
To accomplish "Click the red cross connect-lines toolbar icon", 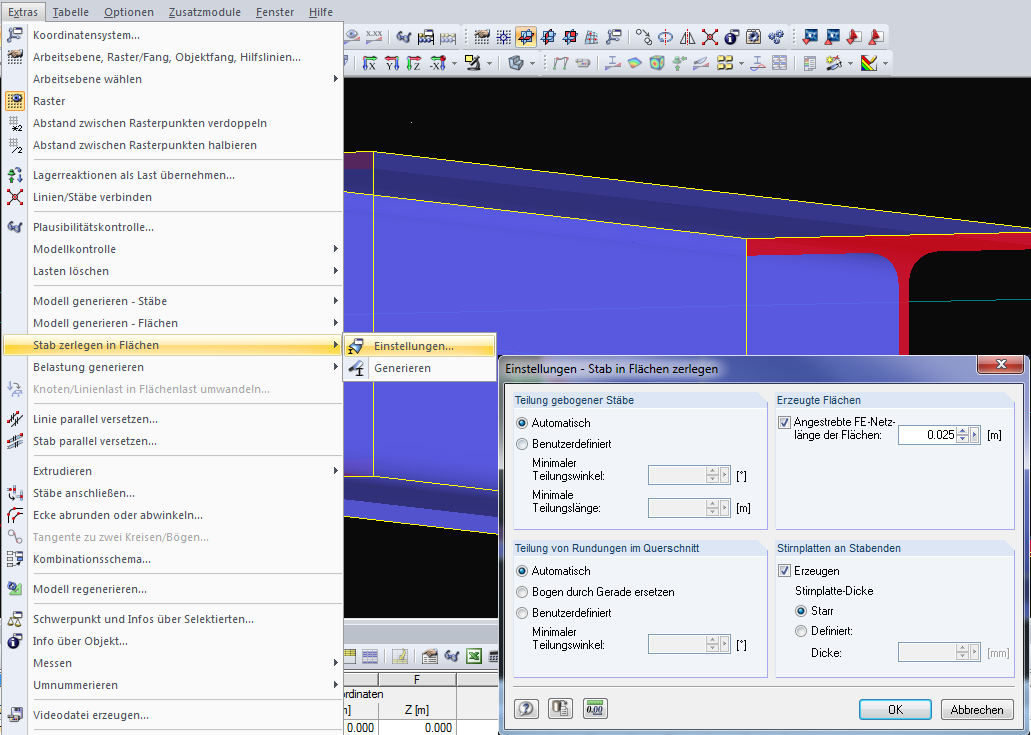I will (x=709, y=37).
